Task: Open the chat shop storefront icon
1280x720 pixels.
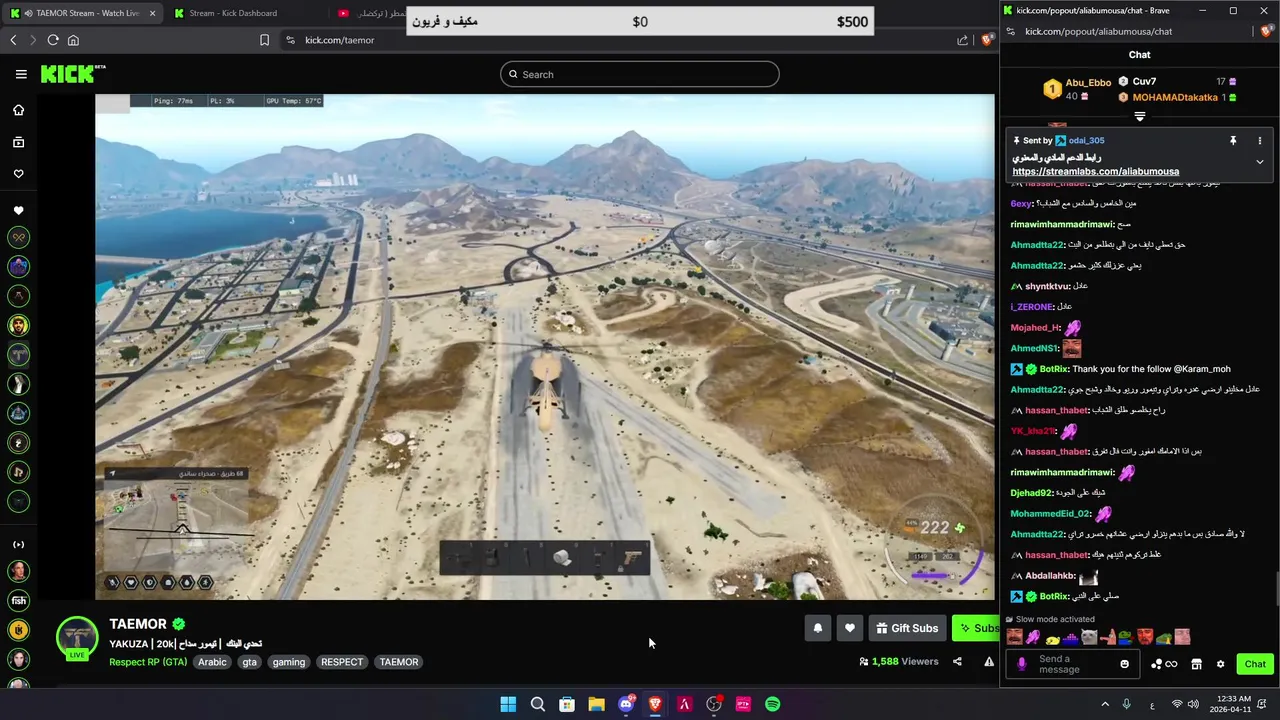Action: (x=1196, y=664)
